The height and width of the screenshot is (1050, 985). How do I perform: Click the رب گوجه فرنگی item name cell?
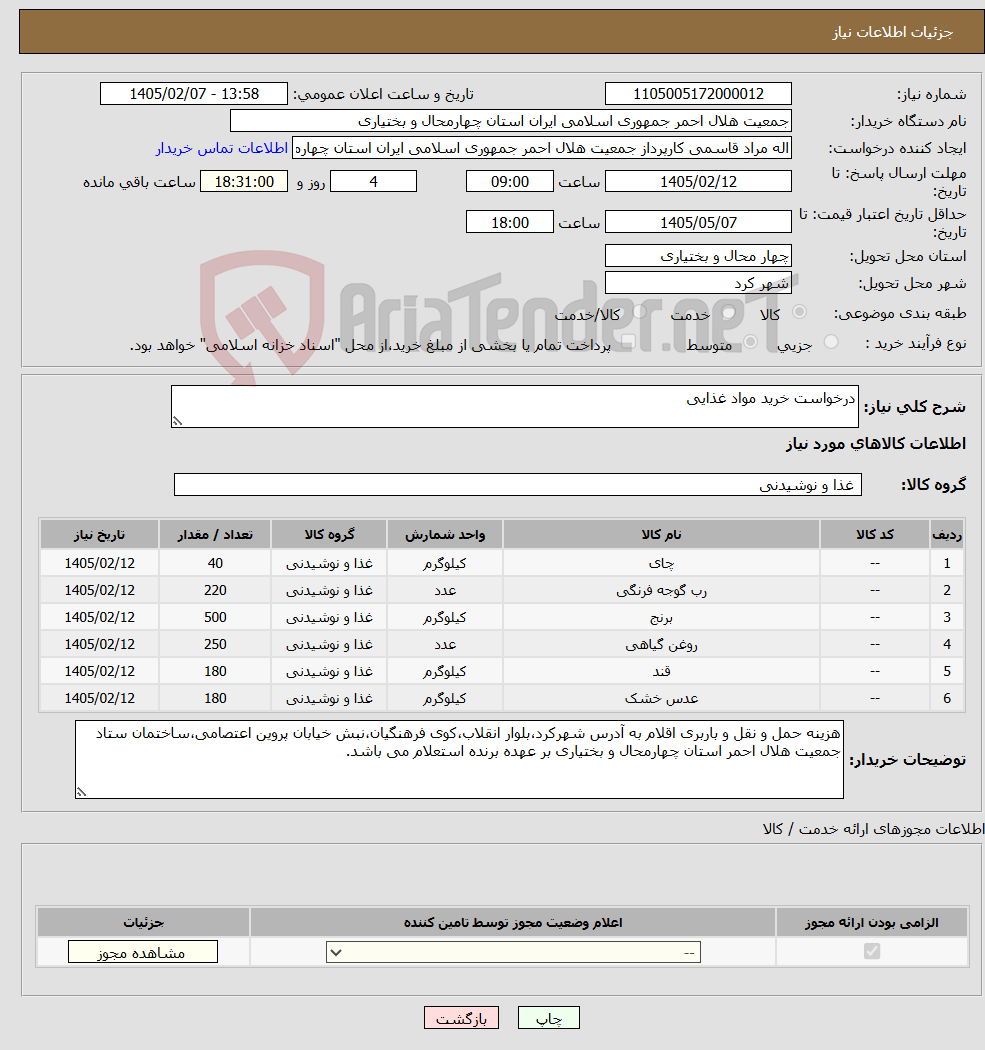[x=661, y=590]
